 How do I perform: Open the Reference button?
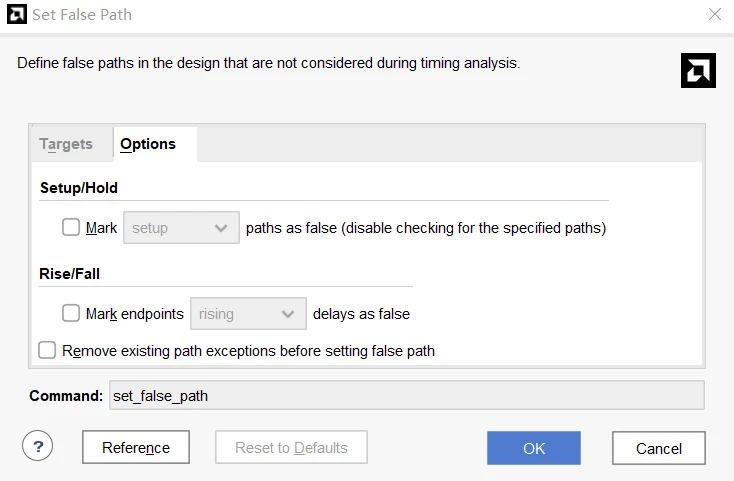point(136,448)
